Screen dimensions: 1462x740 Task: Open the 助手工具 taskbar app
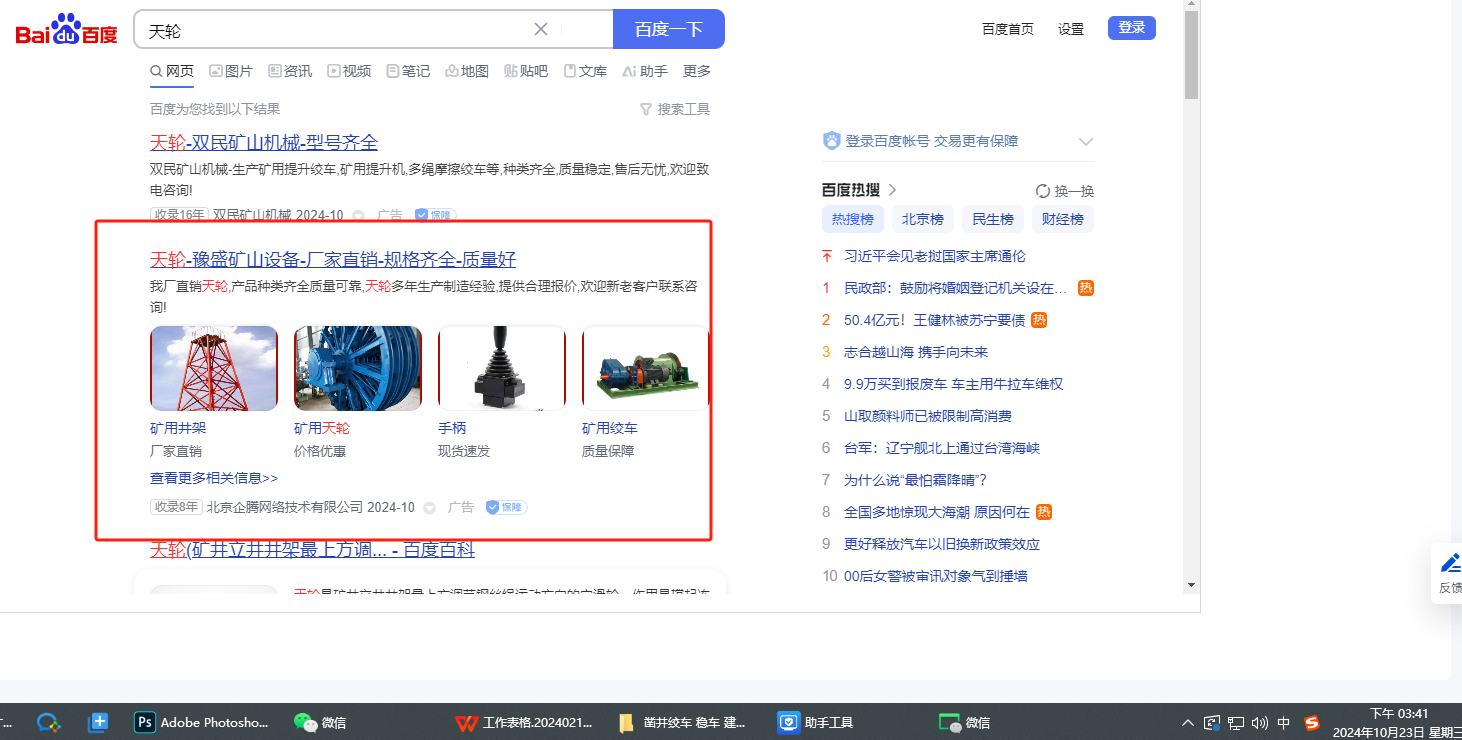(818, 722)
